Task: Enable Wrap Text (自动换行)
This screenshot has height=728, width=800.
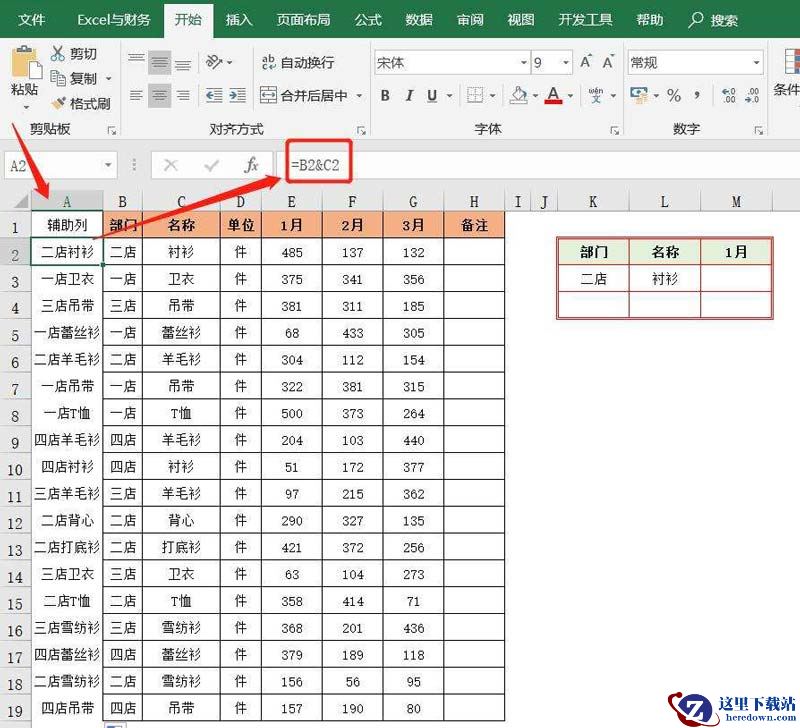Action: [x=297, y=63]
